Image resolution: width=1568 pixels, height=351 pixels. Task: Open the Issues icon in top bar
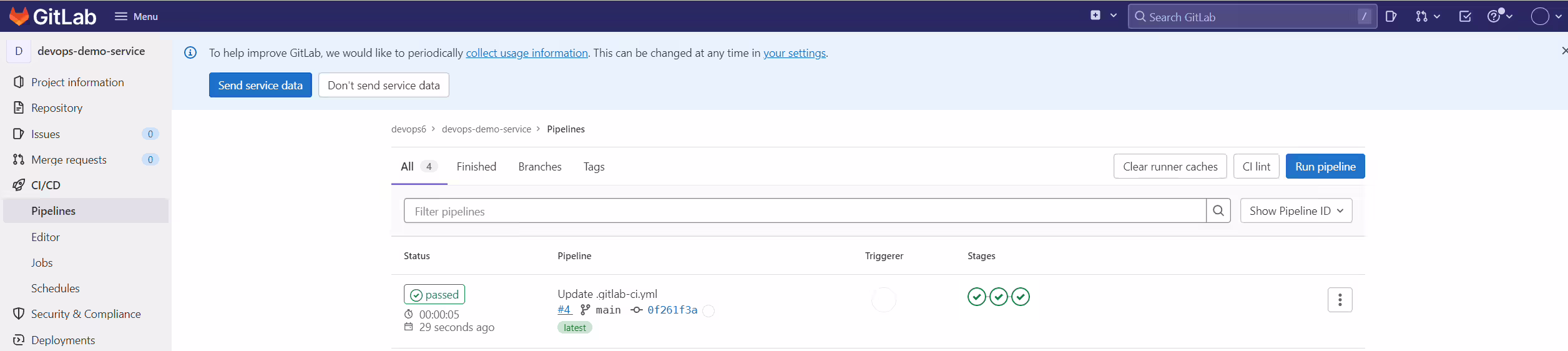click(1391, 17)
